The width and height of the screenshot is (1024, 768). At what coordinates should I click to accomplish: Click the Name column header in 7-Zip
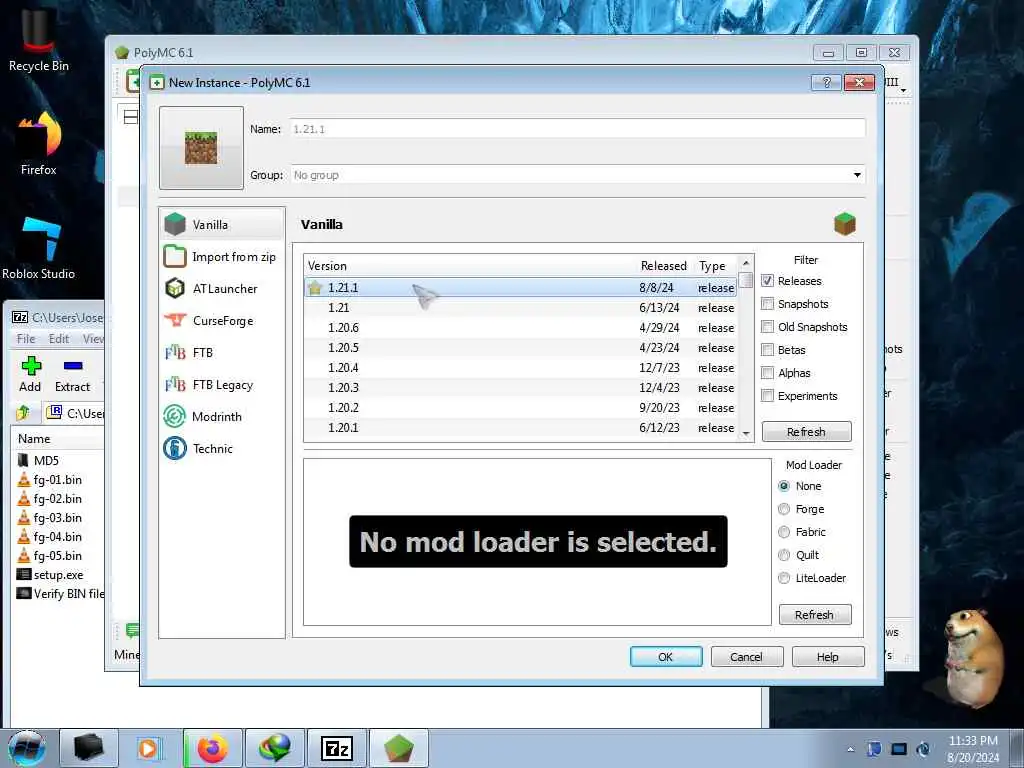(x=59, y=439)
